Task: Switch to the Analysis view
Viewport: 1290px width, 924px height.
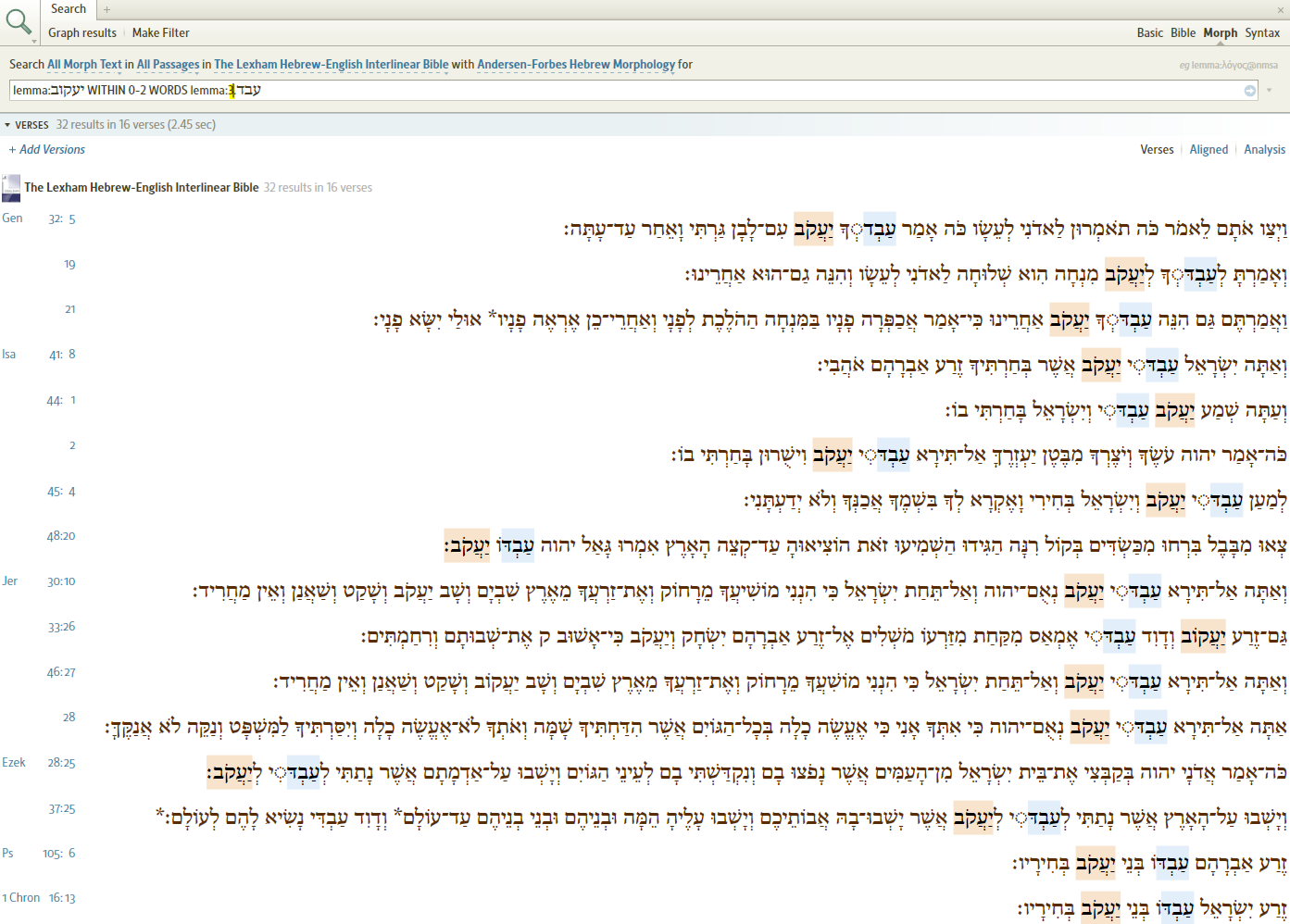Action: click(x=1264, y=149)
